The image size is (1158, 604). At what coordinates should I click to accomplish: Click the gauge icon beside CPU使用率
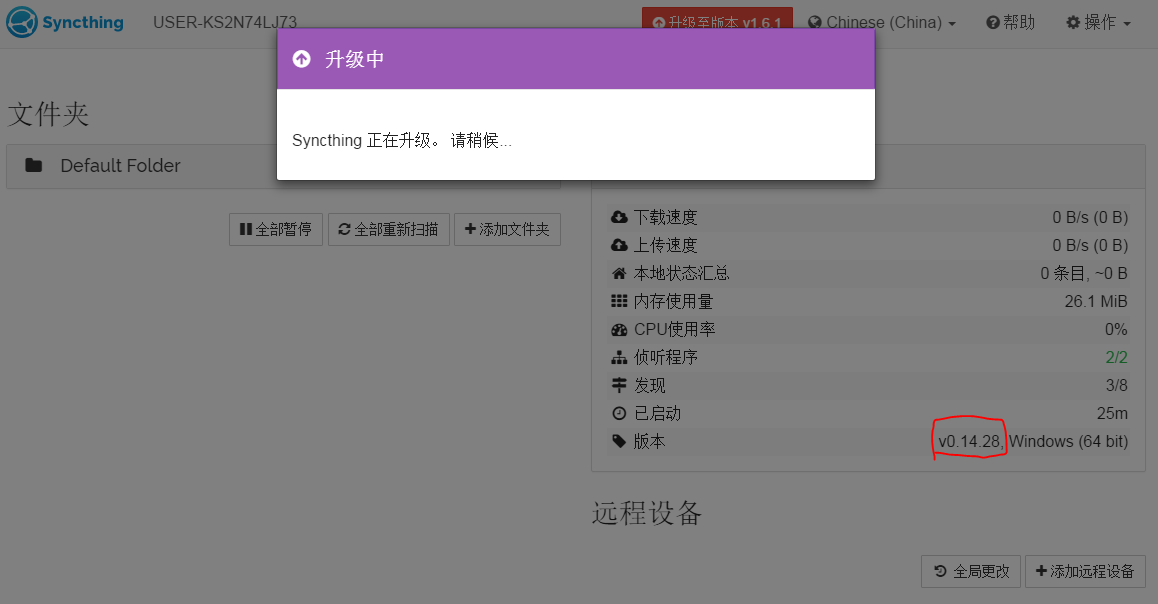(x=619, y=329)
